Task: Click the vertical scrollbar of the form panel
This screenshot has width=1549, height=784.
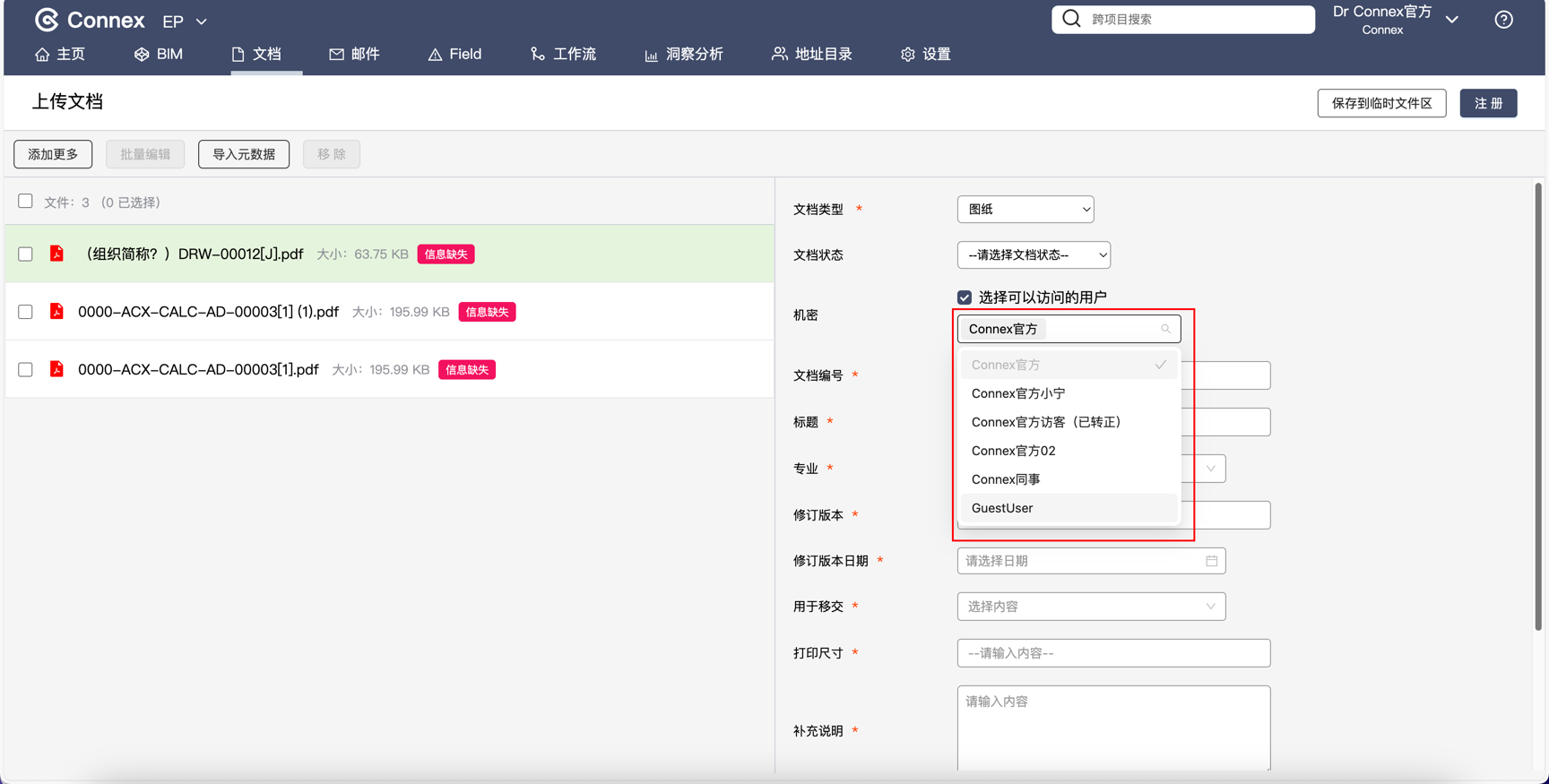Action: [x=1537, y=403]
